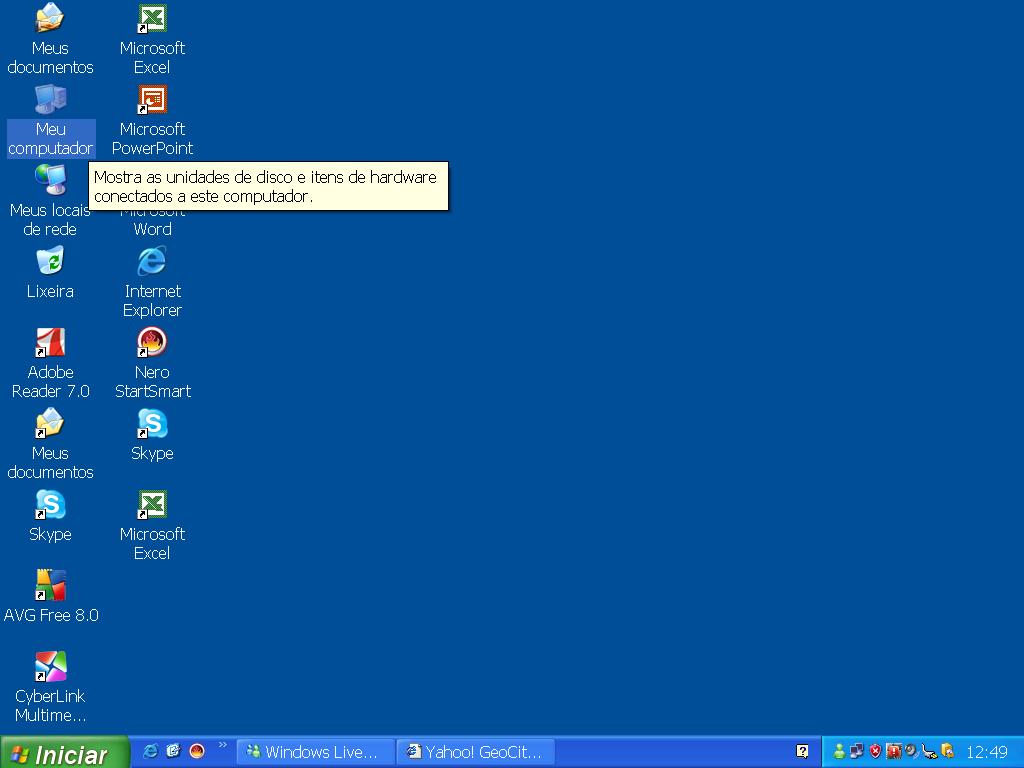
Task: Click the language bar help icon
Action: tap(803, 752)
